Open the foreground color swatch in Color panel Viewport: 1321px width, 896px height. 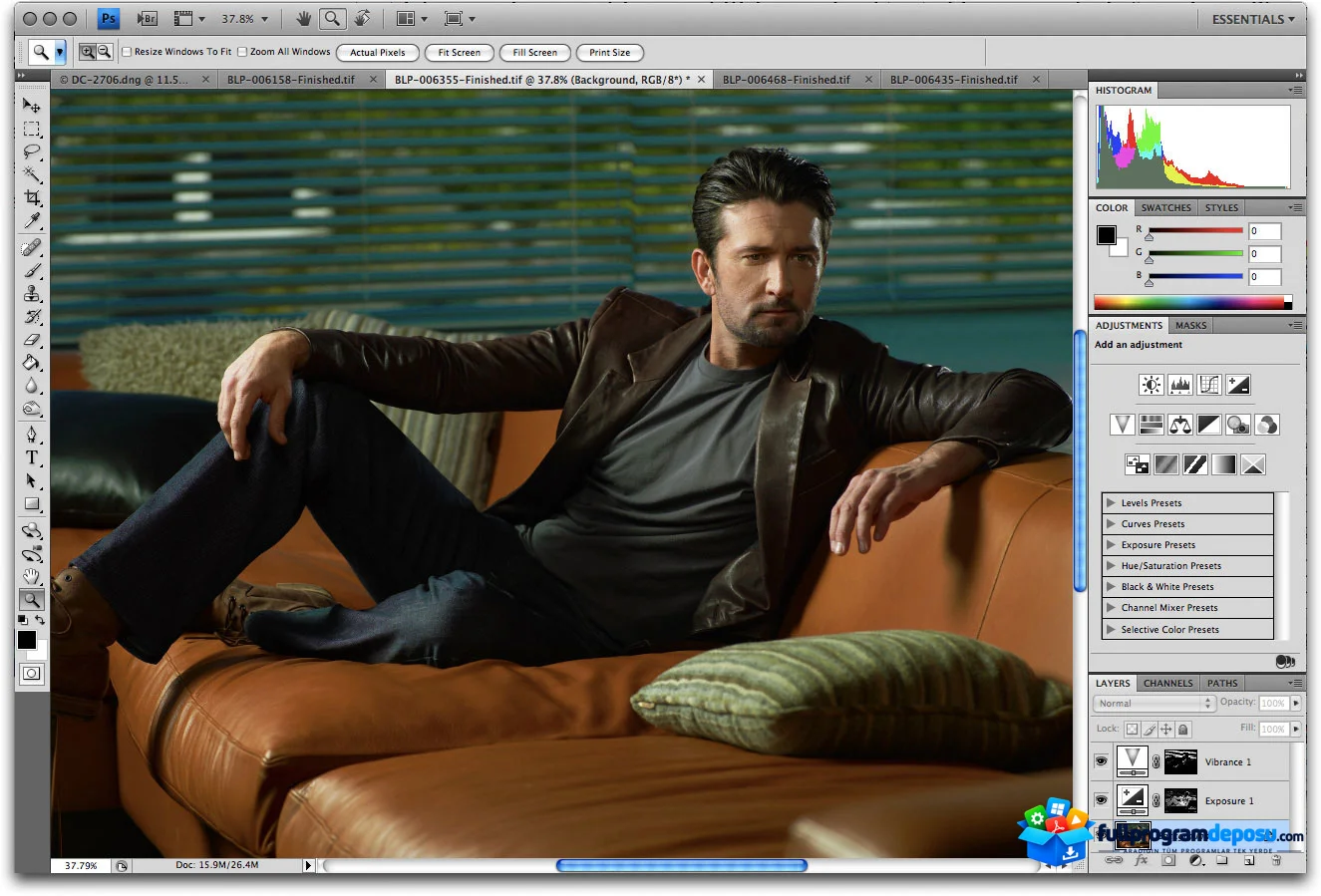click(x=1107, y=235)
